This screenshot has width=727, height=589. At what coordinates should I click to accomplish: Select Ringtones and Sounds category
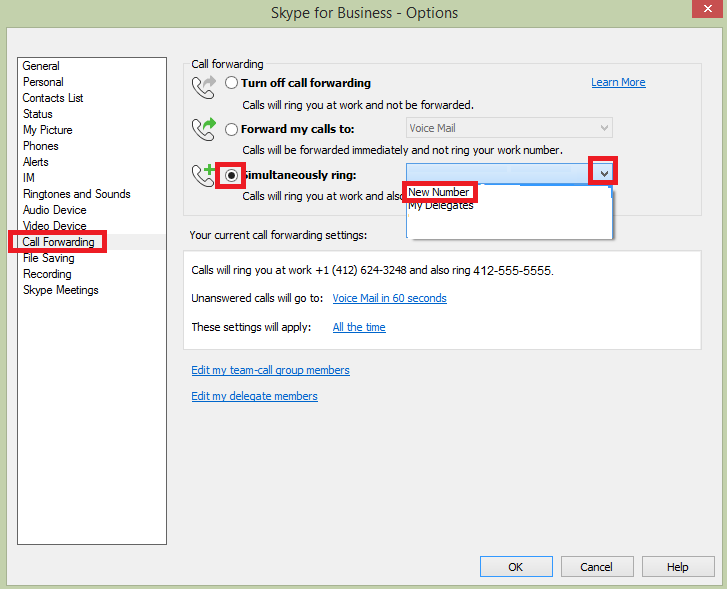pos(77,194)
